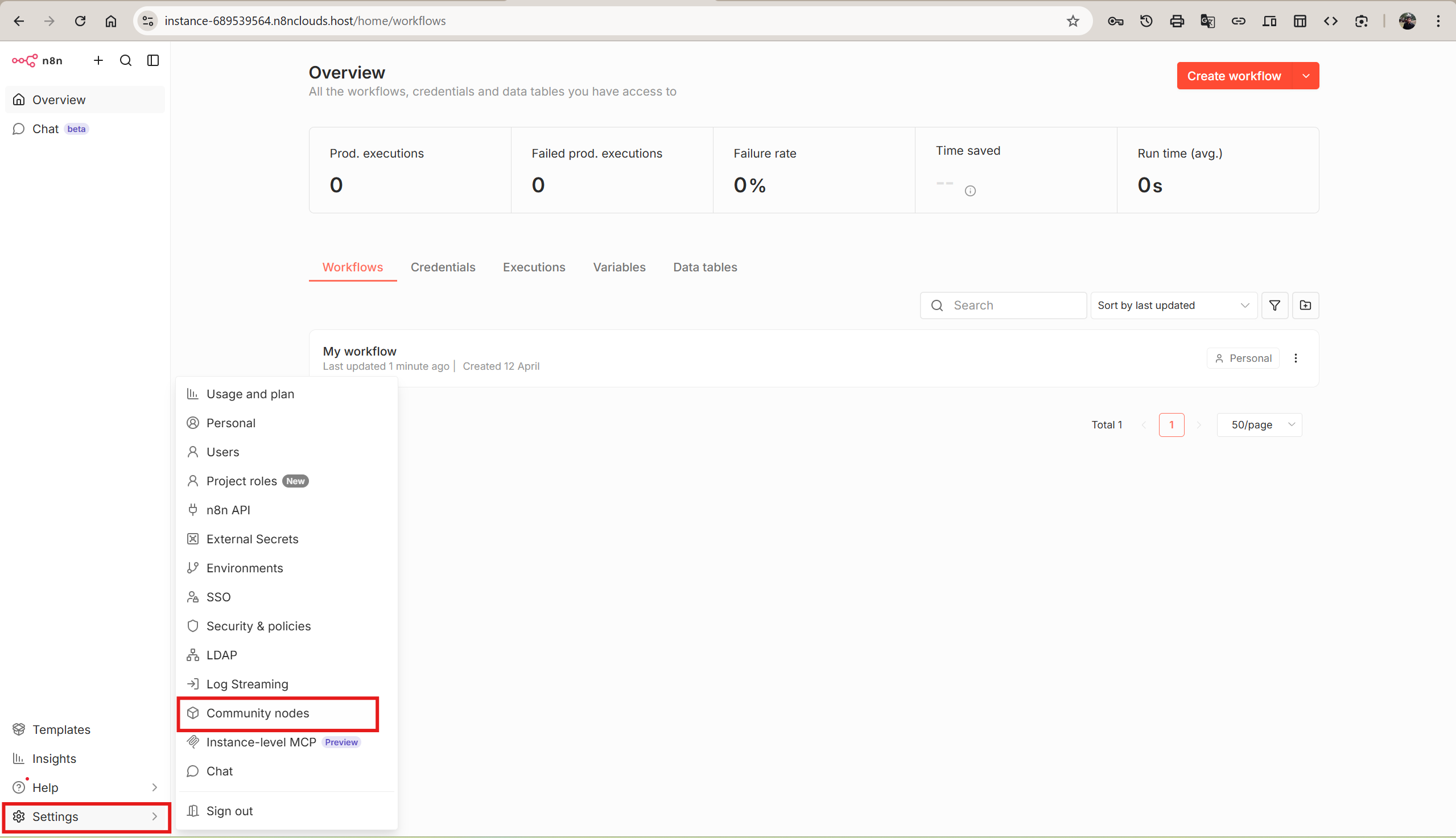This screenshot has height=838, width=1456.
Task: Click the Time saved info icon
Action: point(970,191)
